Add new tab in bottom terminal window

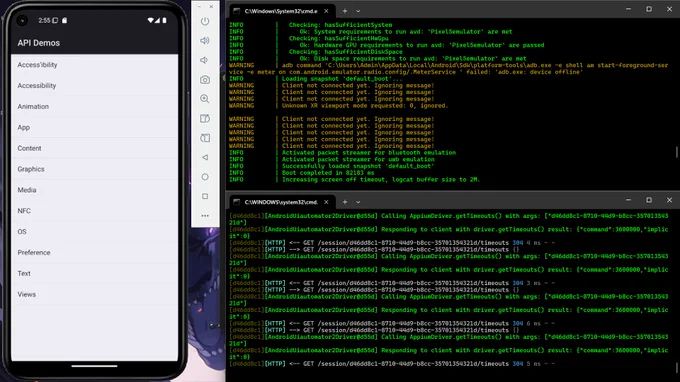click(x=345, y=202)
